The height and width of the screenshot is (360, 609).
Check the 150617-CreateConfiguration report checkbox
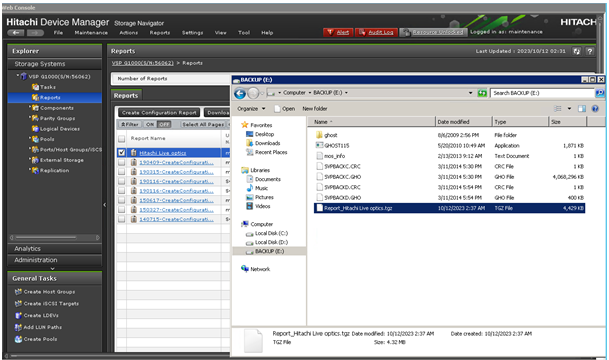point(122,200)
